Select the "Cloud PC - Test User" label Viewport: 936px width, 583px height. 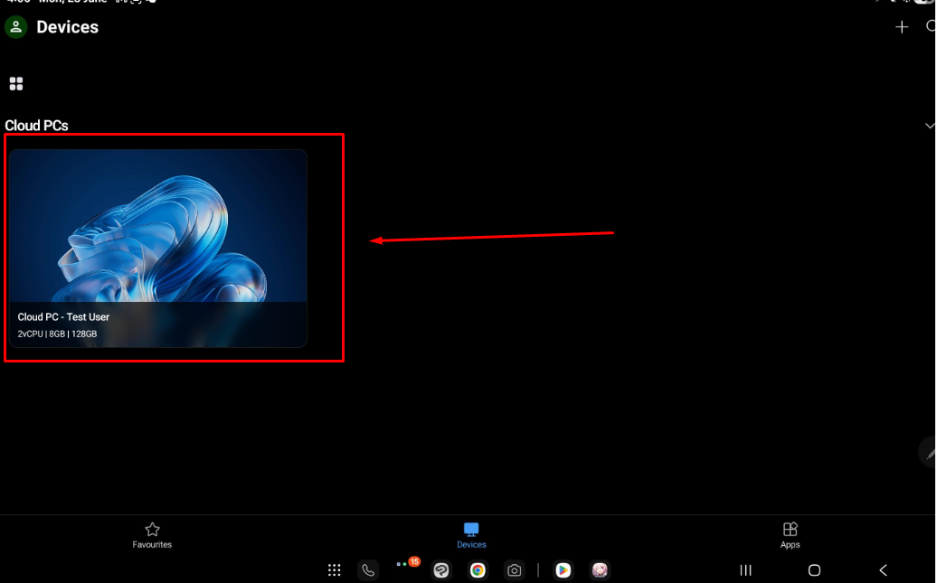63,317
